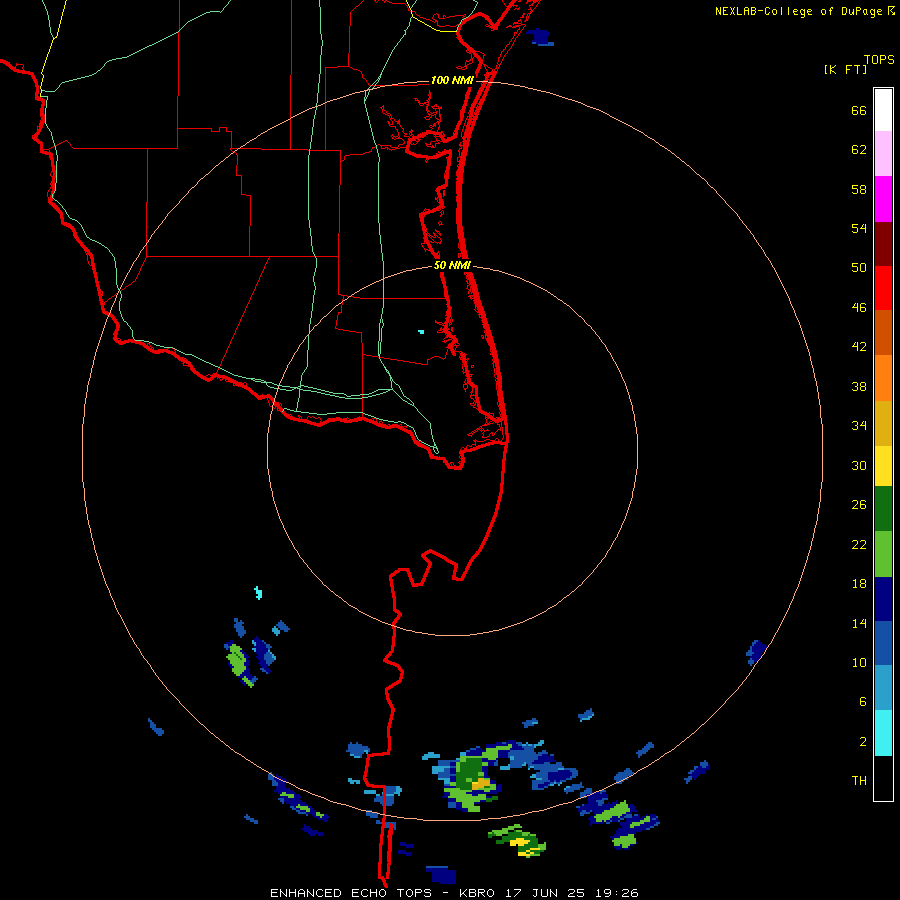
Task: Select the '14' legend value
Action: 859,623
